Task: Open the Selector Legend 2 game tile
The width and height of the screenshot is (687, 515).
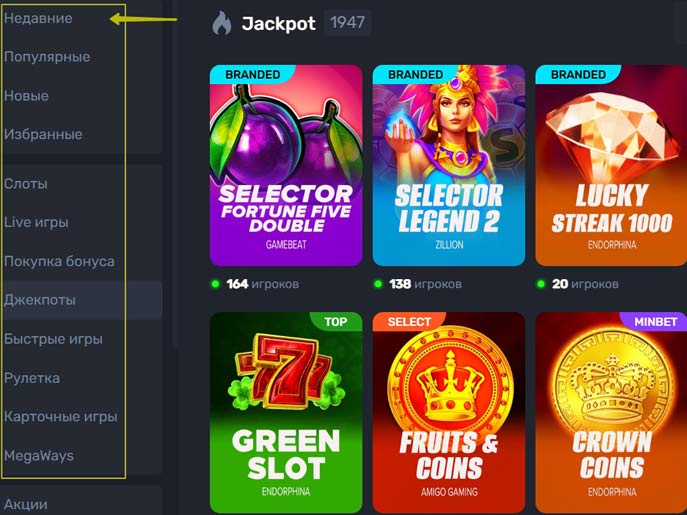Action: tap(449, 165)
